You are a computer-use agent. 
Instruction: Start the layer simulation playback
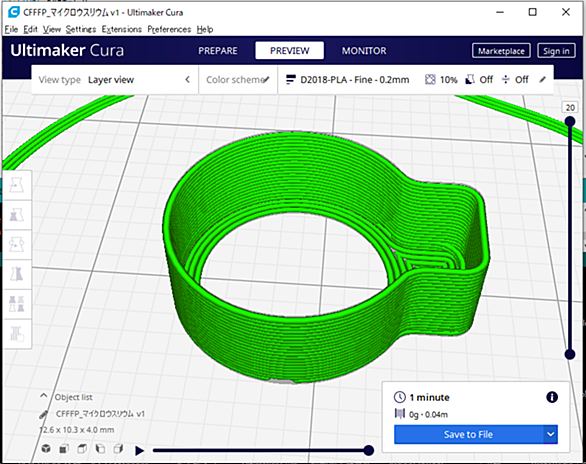tap(139, 451)
